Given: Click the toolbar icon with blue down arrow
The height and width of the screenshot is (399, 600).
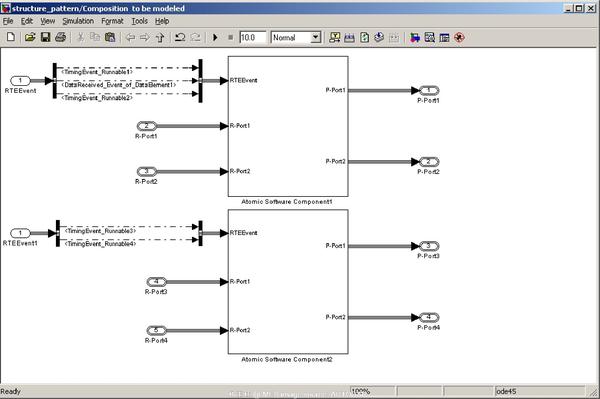Looking at the screenshot, I should click(379, 37).
